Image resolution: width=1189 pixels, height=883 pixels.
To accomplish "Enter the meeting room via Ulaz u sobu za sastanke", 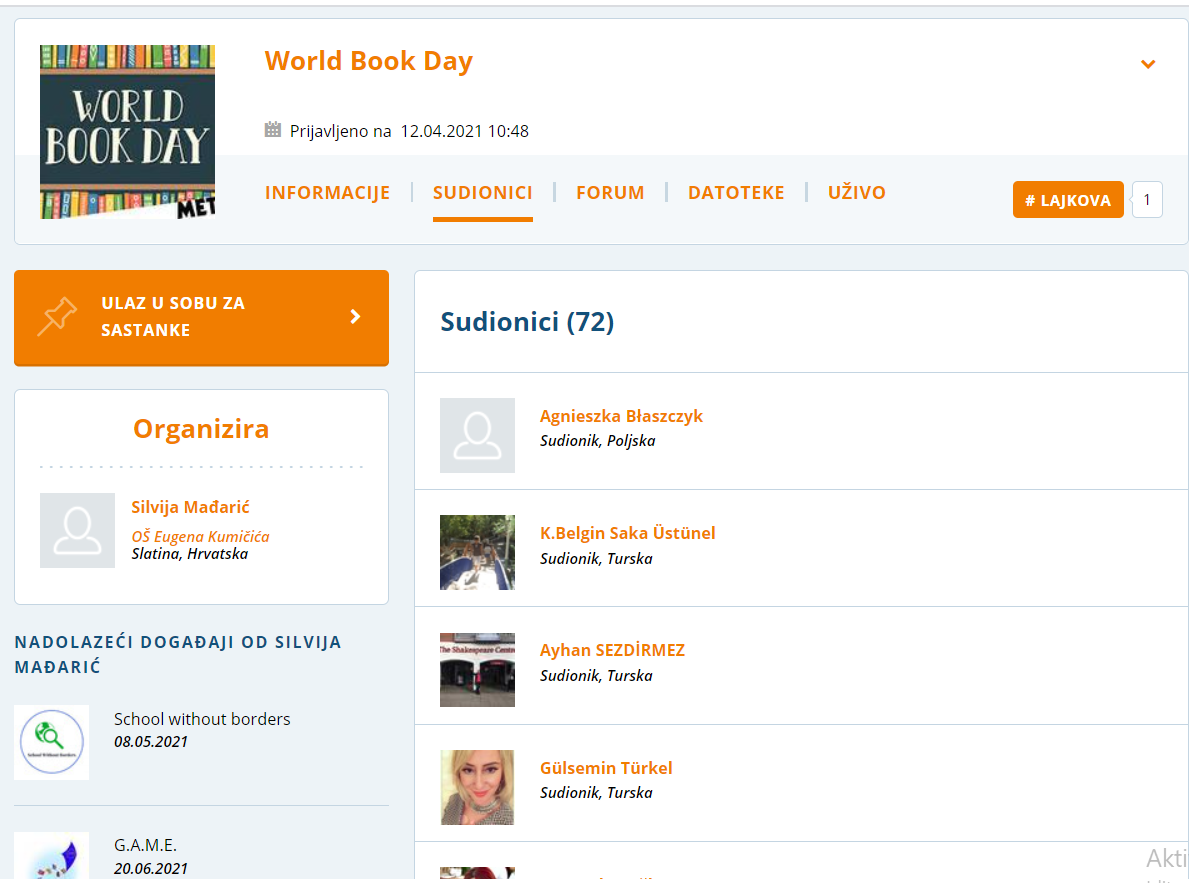I will pos(202,318).
